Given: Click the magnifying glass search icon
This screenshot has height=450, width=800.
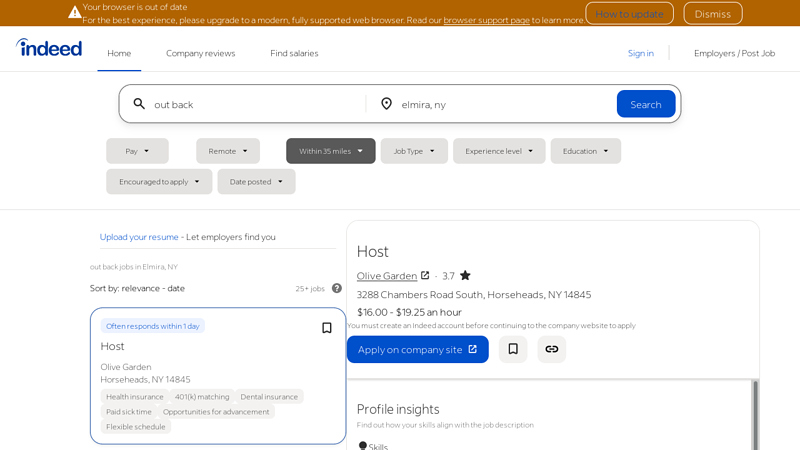Looking at the screenshot, I should coord(139,104).
